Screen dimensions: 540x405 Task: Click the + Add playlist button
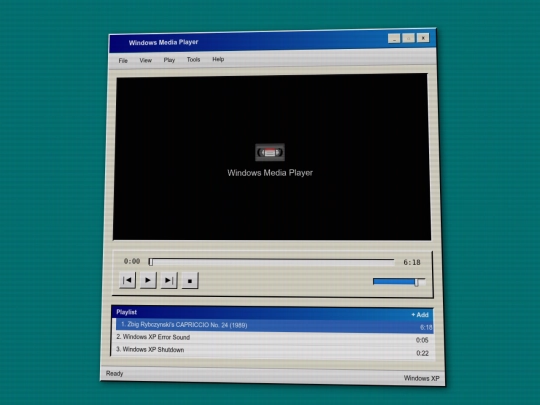[x=420, y=314]
